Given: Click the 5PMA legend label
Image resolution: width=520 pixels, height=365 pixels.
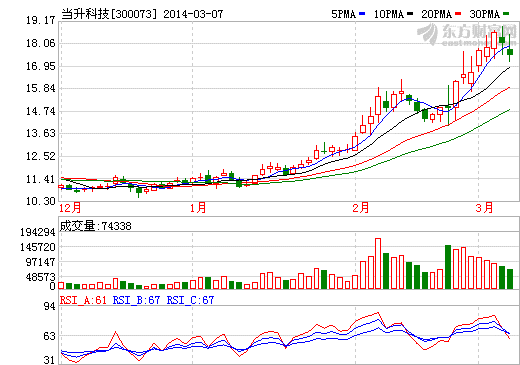Looking at the screenshot, I should (344, 14).
